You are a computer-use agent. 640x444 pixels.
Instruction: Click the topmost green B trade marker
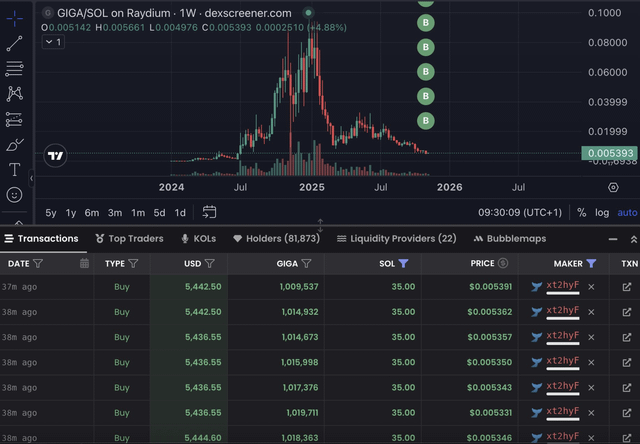pos(426,22)
